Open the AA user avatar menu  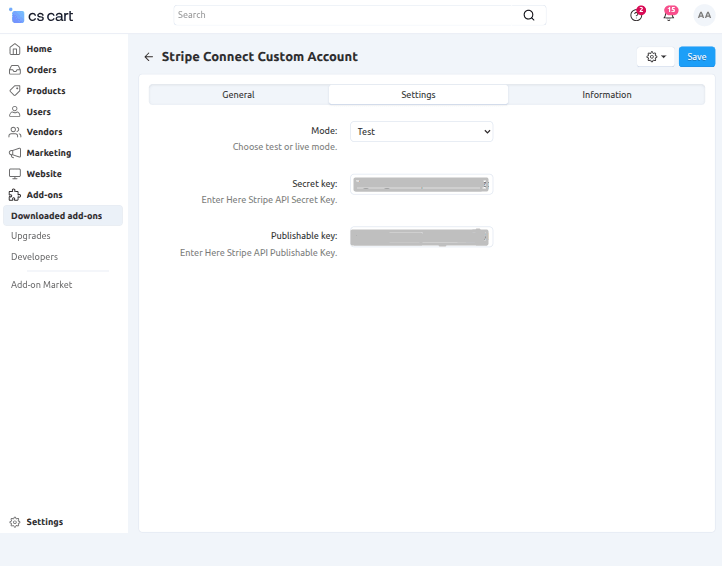pyautogui.click(x=704, y=15)
